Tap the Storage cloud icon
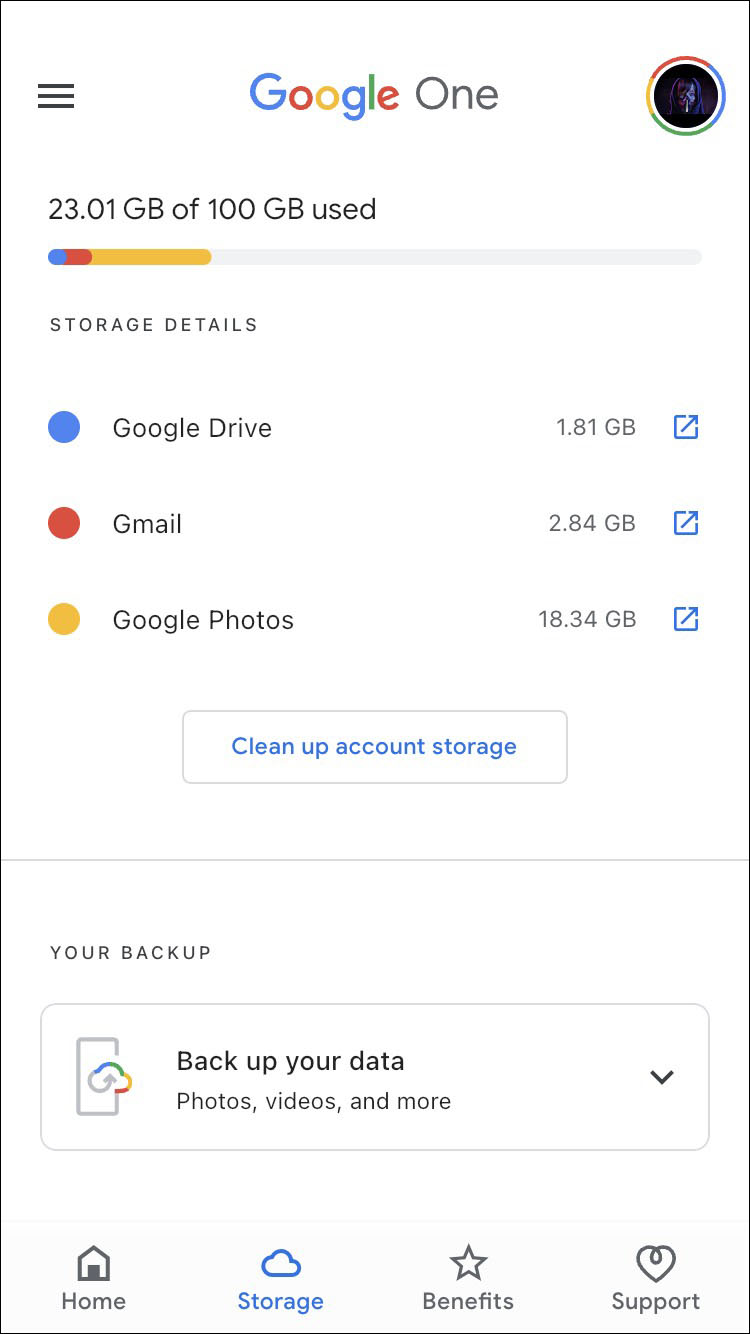 pos(281,1263)
